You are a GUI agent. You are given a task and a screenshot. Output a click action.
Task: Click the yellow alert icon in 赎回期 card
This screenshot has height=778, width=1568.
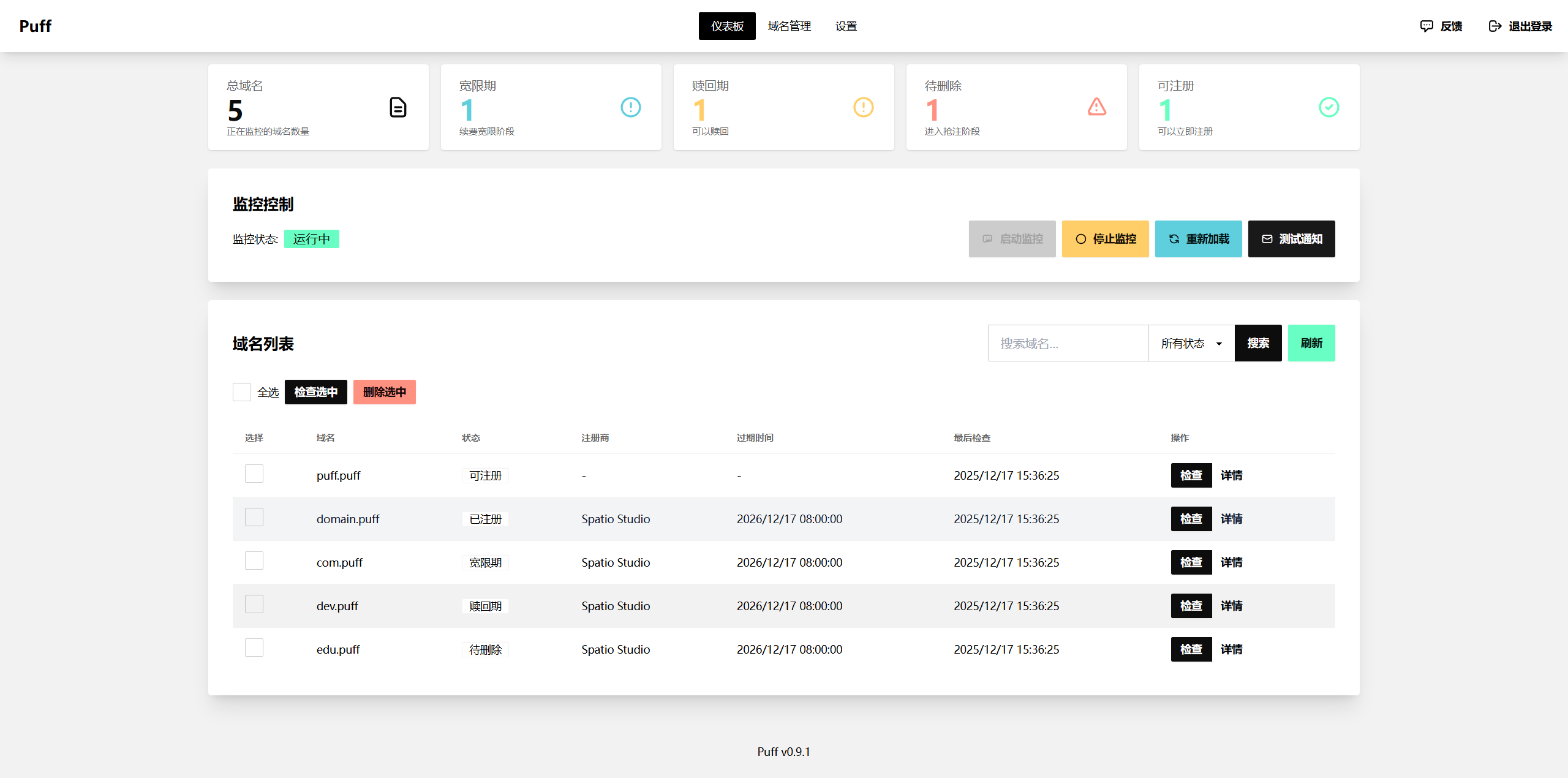(863, 107)
